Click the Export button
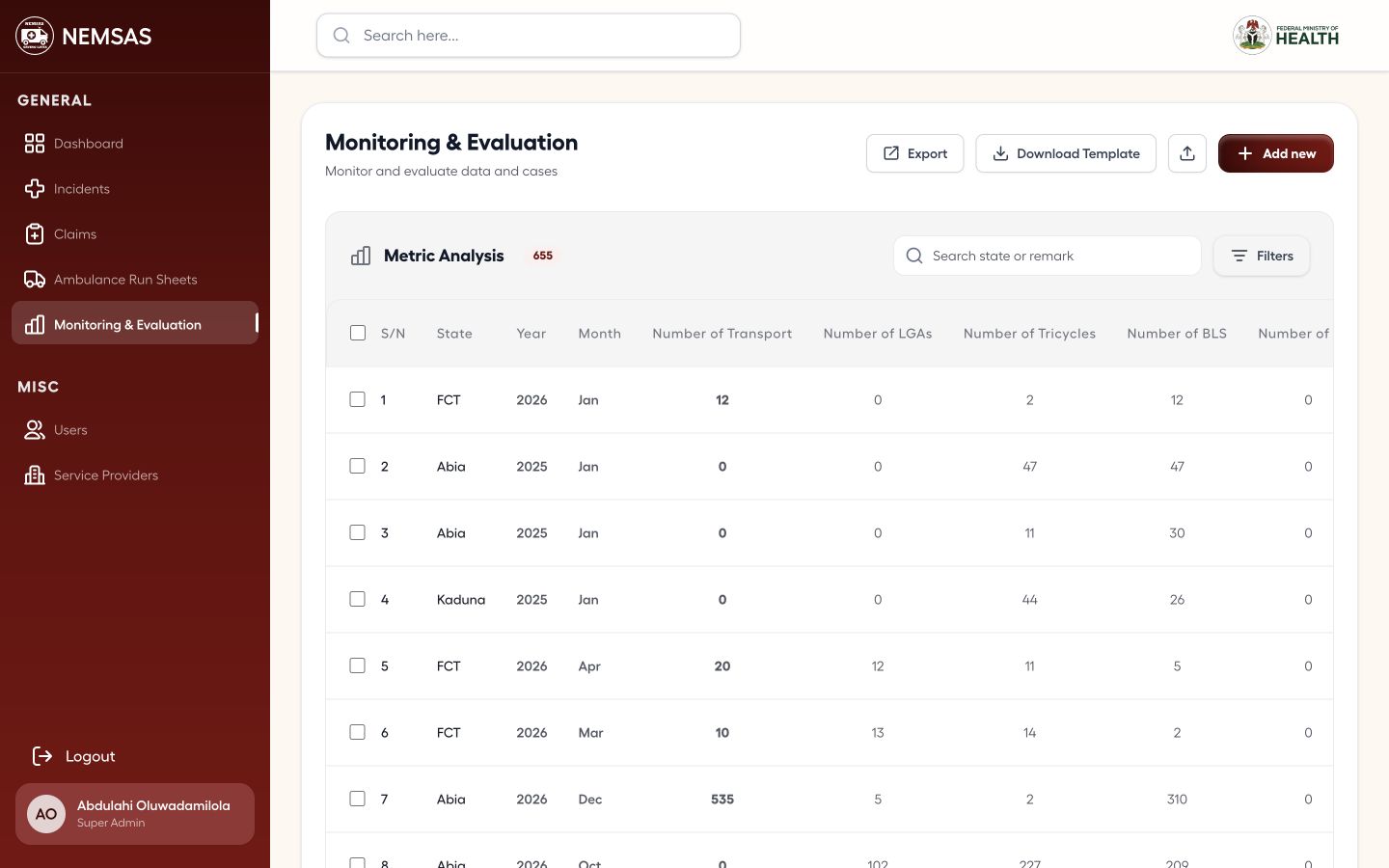This screenshot has width=1389, height=868. (x=914, y=153)
